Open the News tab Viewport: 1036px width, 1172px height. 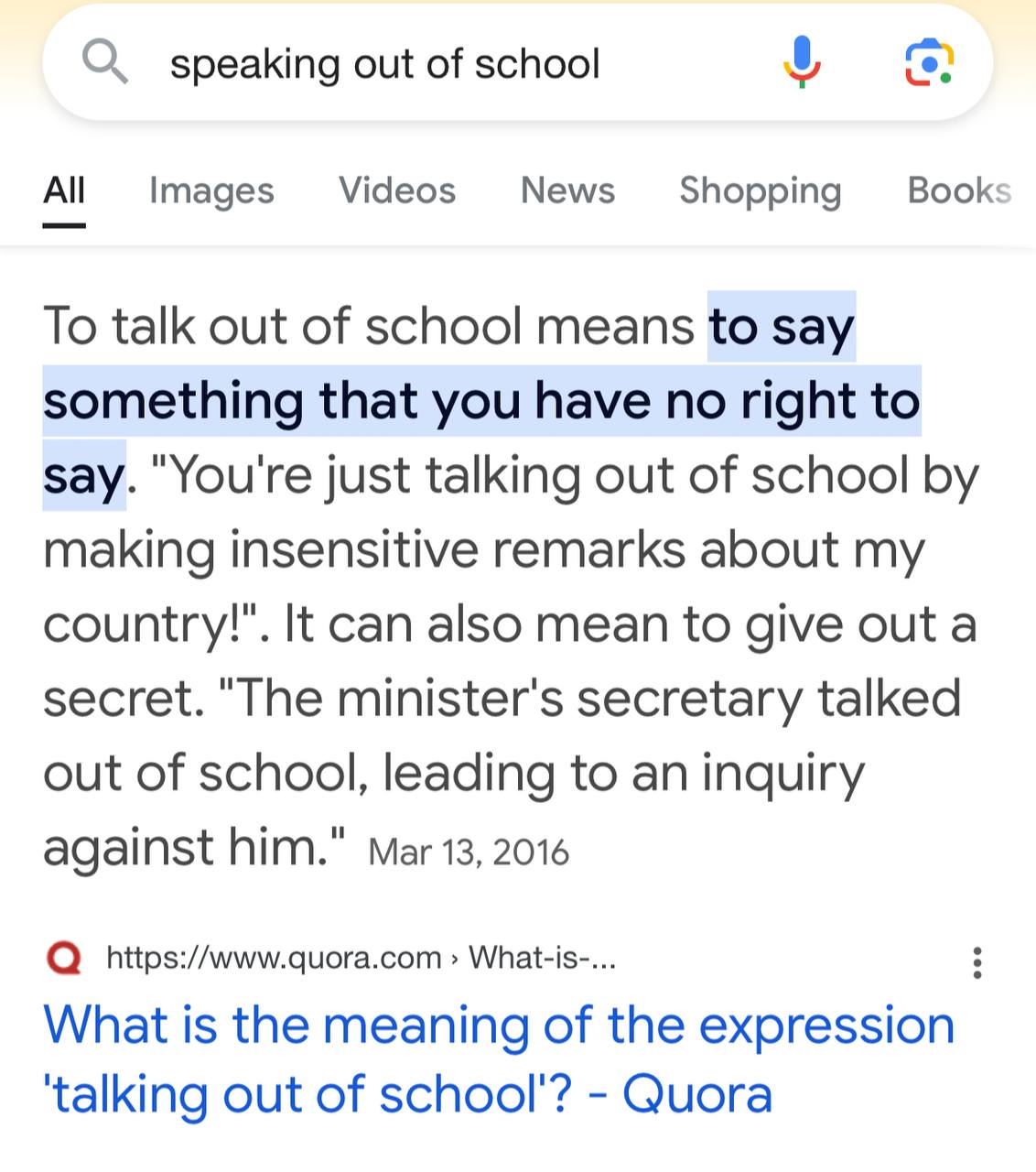pyautogui.click(x=567, y=190)
